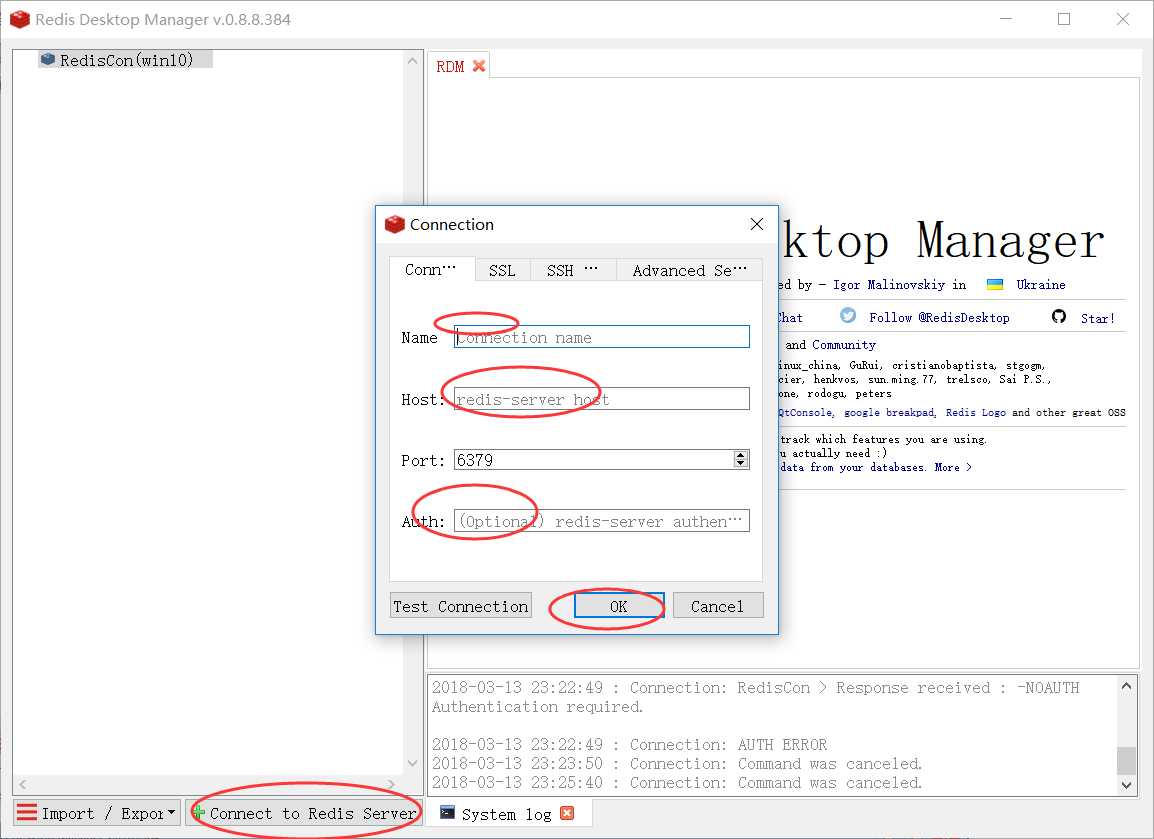Close the RDM tab with red X
Image resolution: width=1154 pixels, height=839 pixels.
tap(479, 66)
